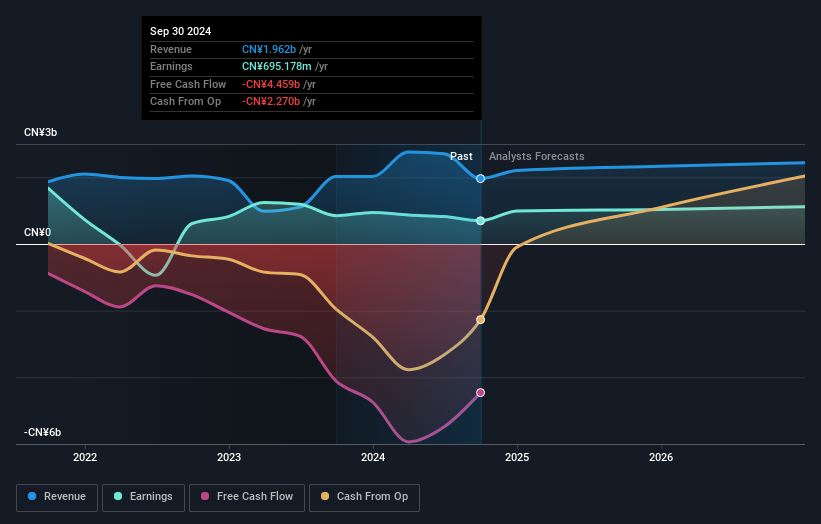Click the Free Cash Flow label in tooltip
Image resolution: width=821 pixels, height=524 pixels.
pos(188,84)
